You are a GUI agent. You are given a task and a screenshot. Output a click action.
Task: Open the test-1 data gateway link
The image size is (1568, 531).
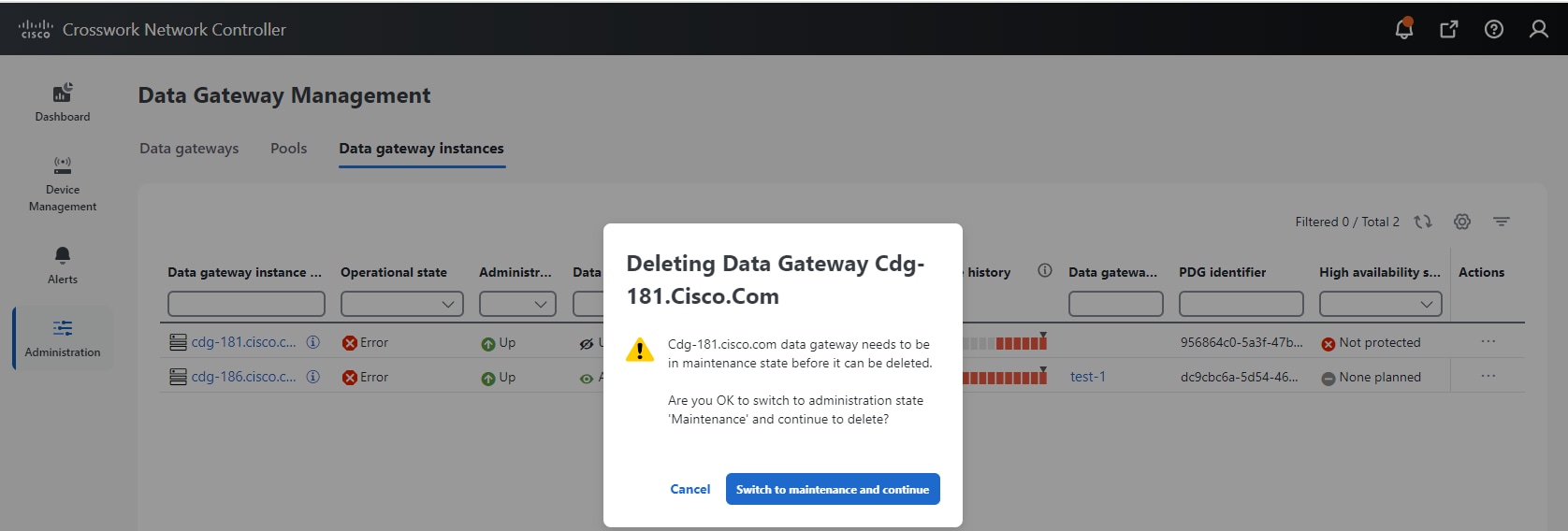(1087, 377)
